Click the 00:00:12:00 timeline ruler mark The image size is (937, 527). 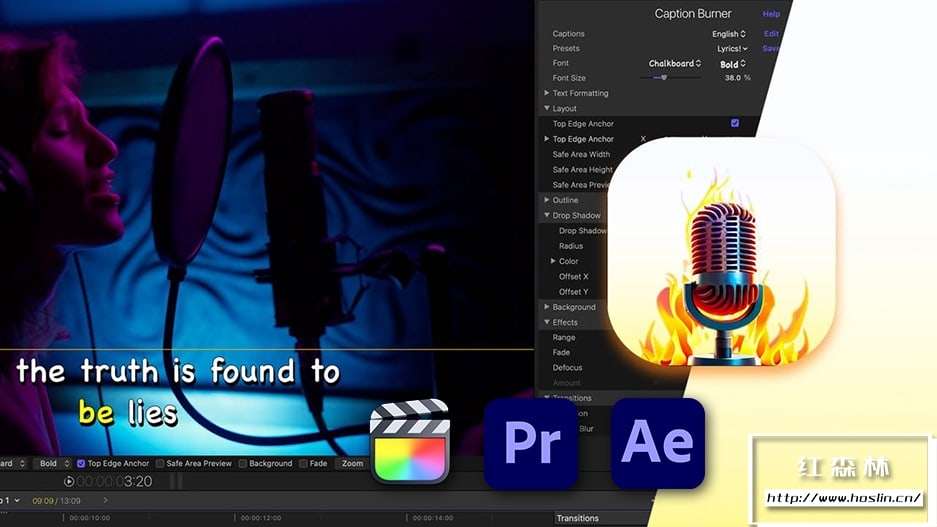pyautogui.click(x=261, y=518)
